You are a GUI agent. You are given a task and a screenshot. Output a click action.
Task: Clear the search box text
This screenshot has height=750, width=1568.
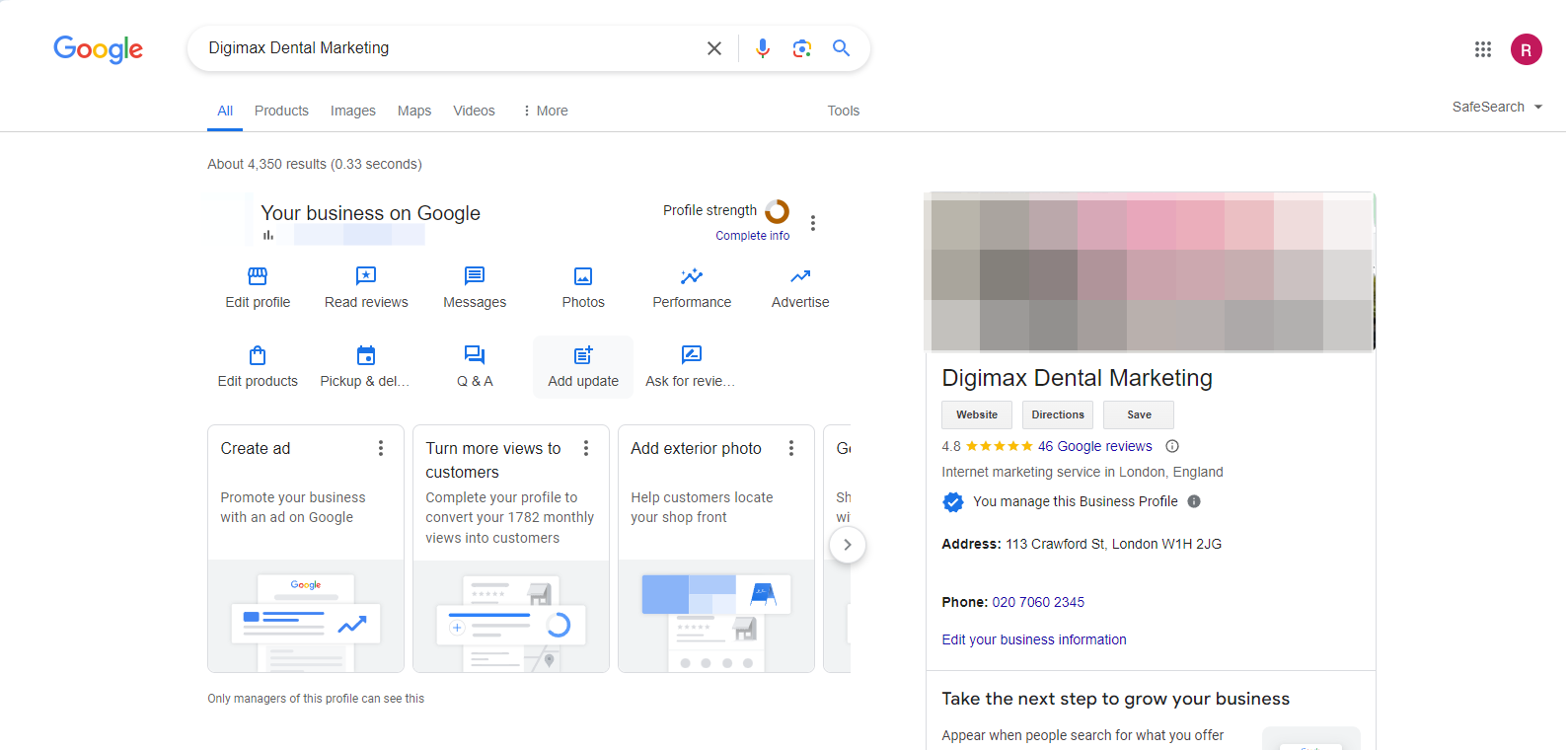[x=714, y=48]
